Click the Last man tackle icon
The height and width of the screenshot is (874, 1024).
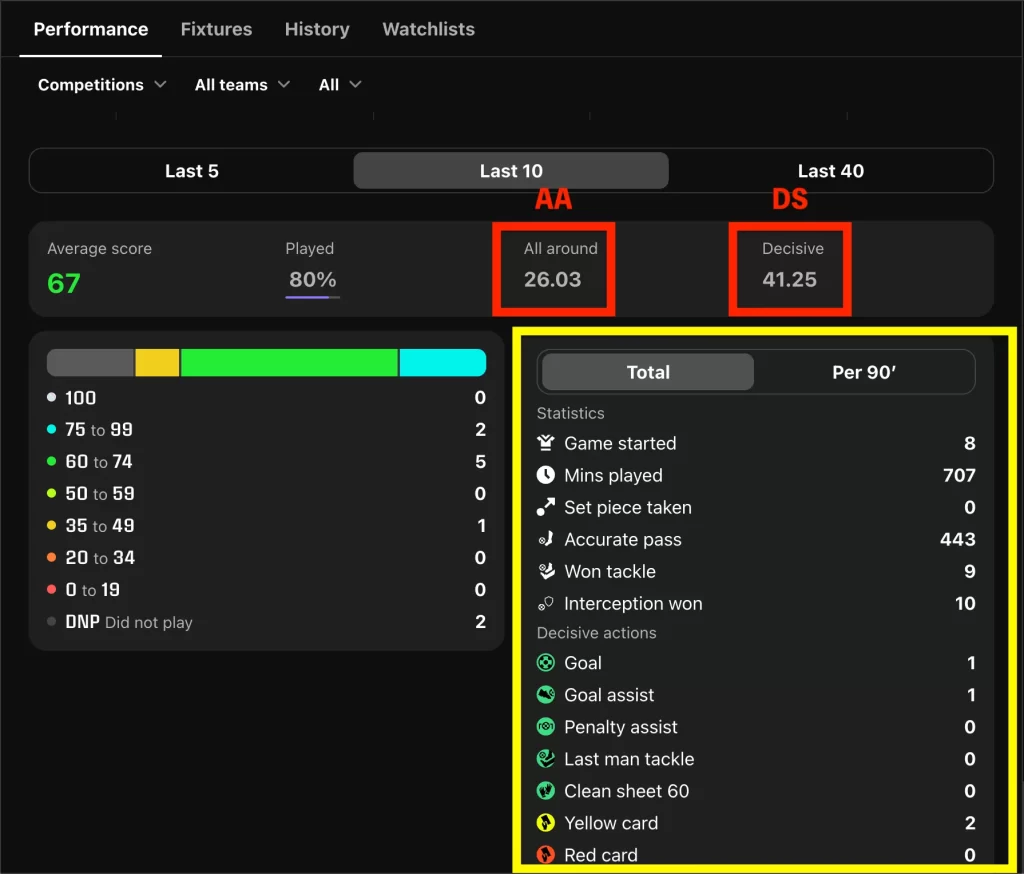pos(546,759)
